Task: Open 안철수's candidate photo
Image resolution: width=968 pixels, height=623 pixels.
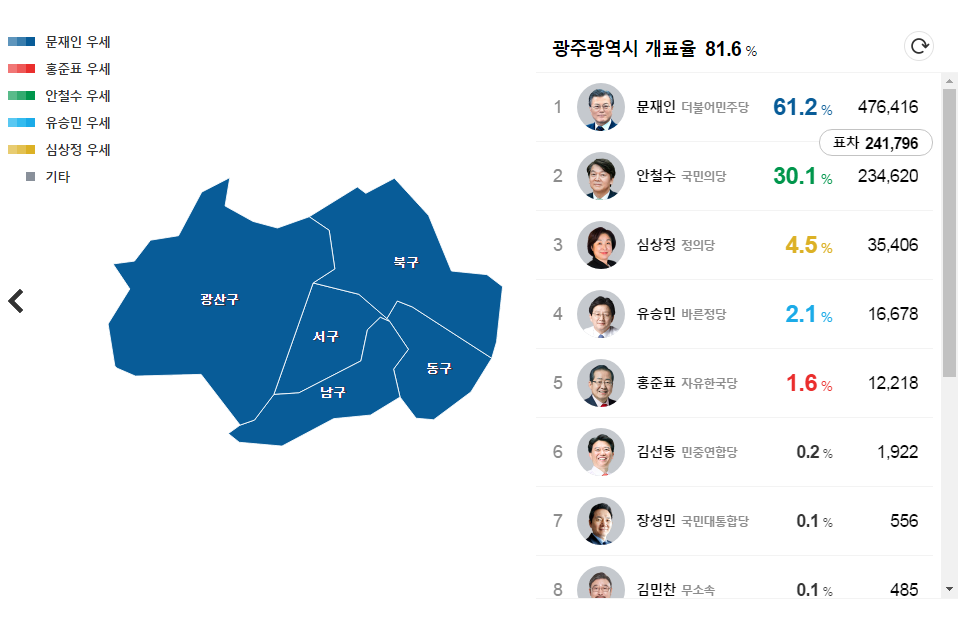Action: 600,176
